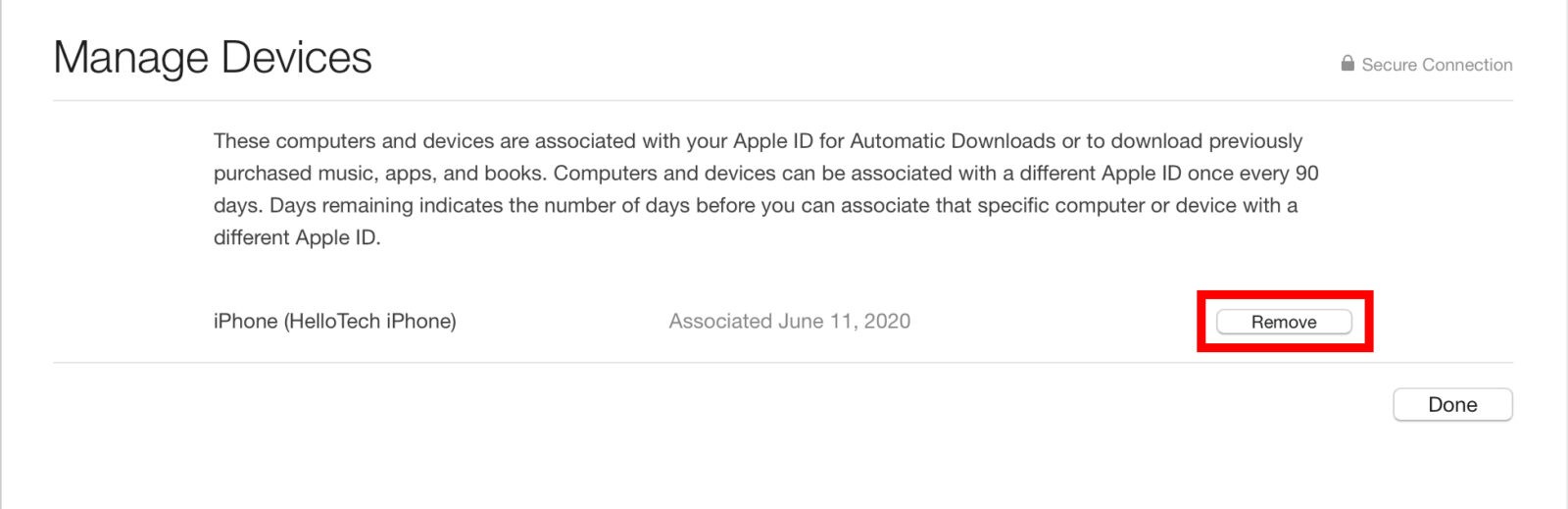The height and width of the screenshot is (509, 1568).
Task: Click the Associated June 11, 2020 text
Action: pos(789,322)
